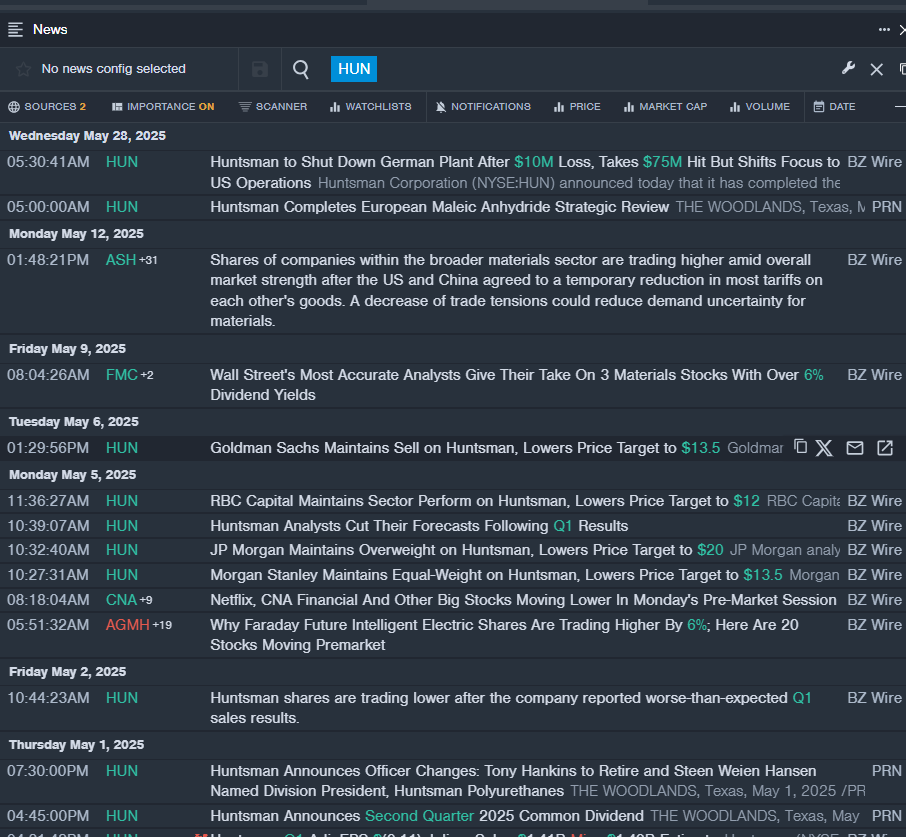Open the Market Cap filter

[665, 107]
